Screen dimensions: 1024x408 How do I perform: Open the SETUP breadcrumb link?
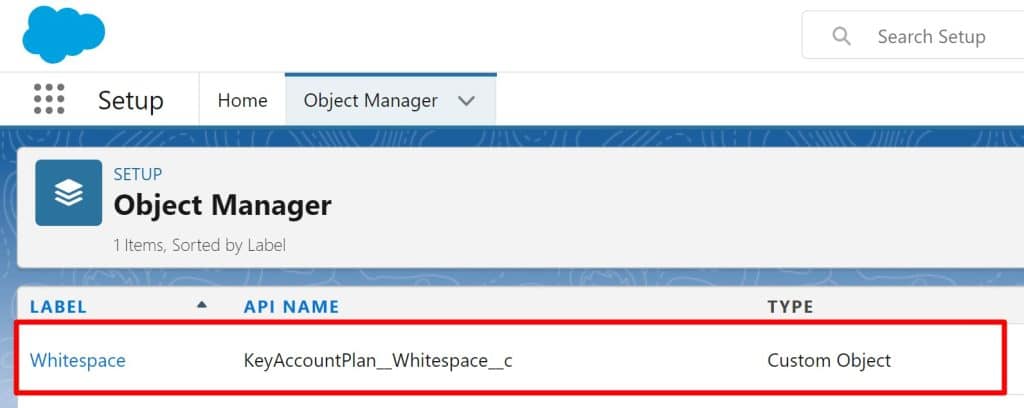pyautogui.click(x=138, y=174)
